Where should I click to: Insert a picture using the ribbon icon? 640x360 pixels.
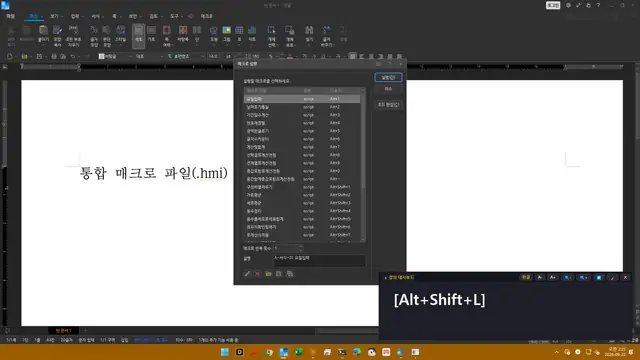point(227,30)
